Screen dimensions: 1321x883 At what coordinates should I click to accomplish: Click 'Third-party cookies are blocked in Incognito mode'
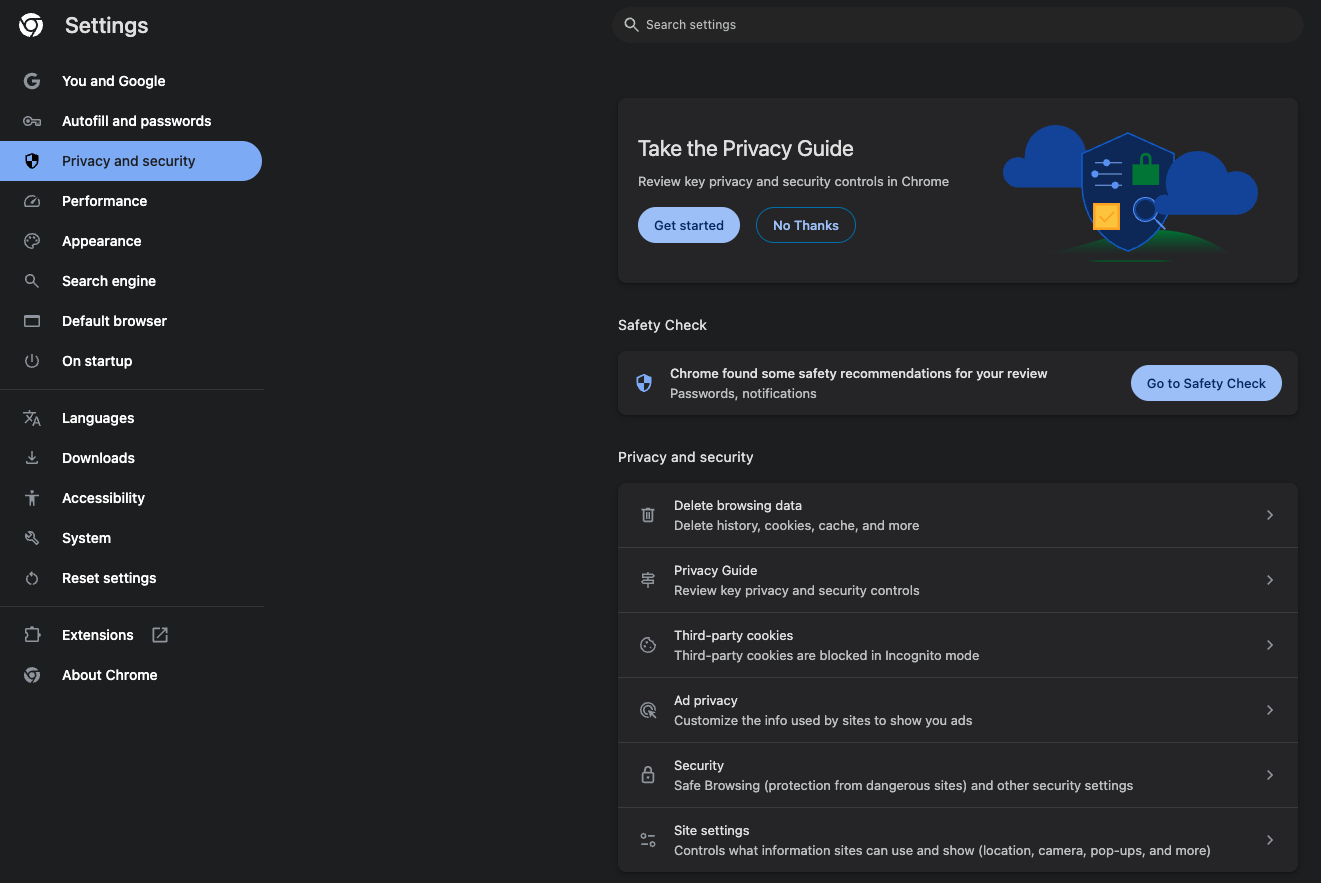pos(827,656)
